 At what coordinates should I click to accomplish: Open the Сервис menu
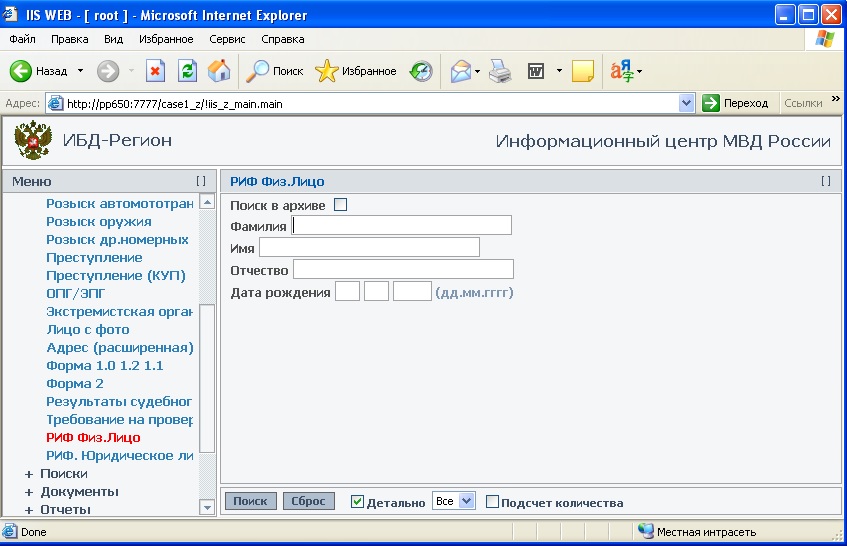pyautogui.click(x=227, y=39)
